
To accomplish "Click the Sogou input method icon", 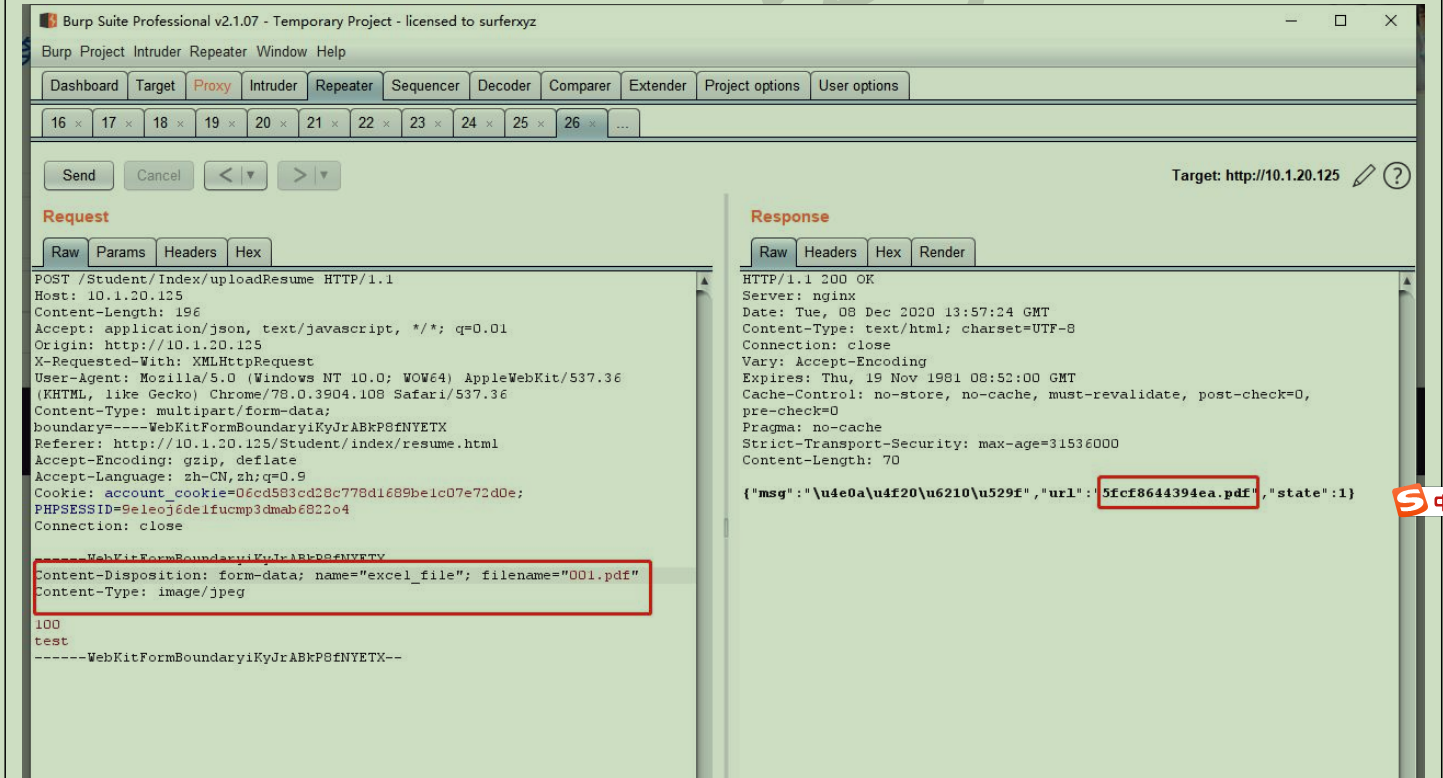I will pyautogui.click(x=1411, y=502).
